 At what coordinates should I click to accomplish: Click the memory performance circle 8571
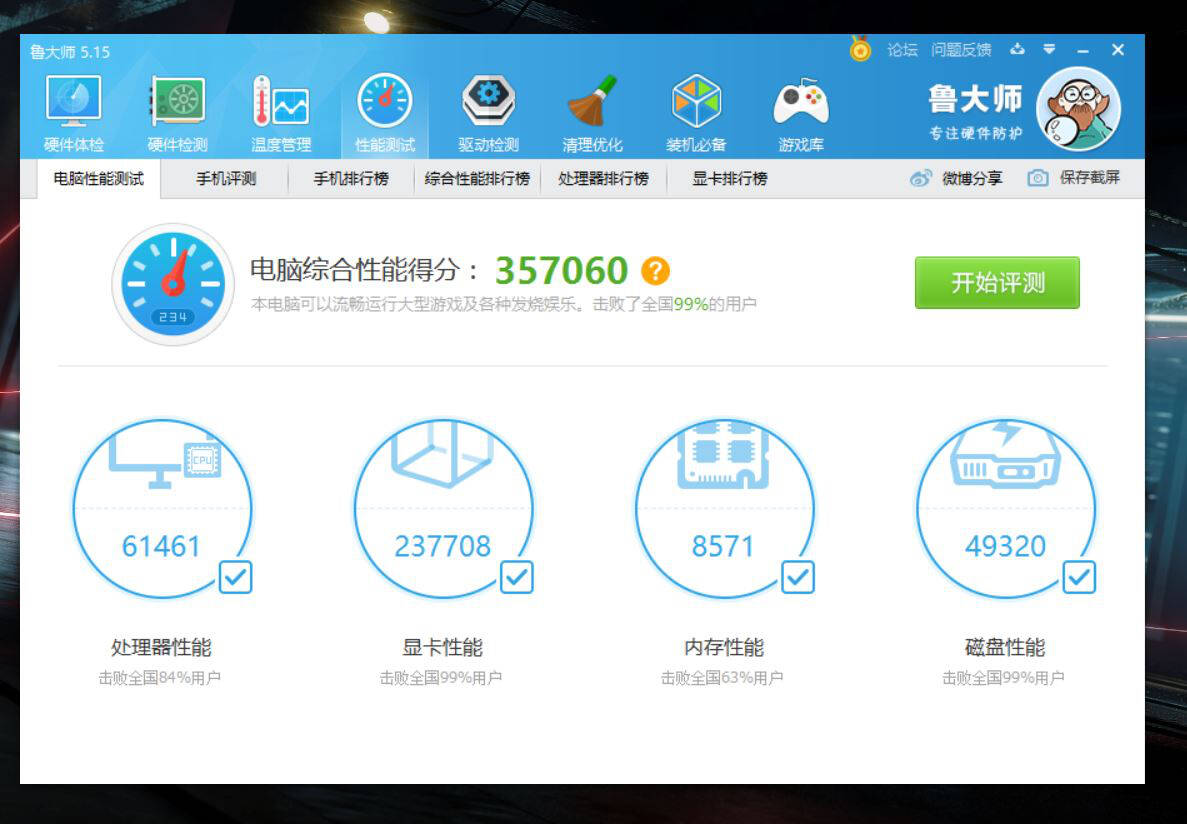coord(724,508)
